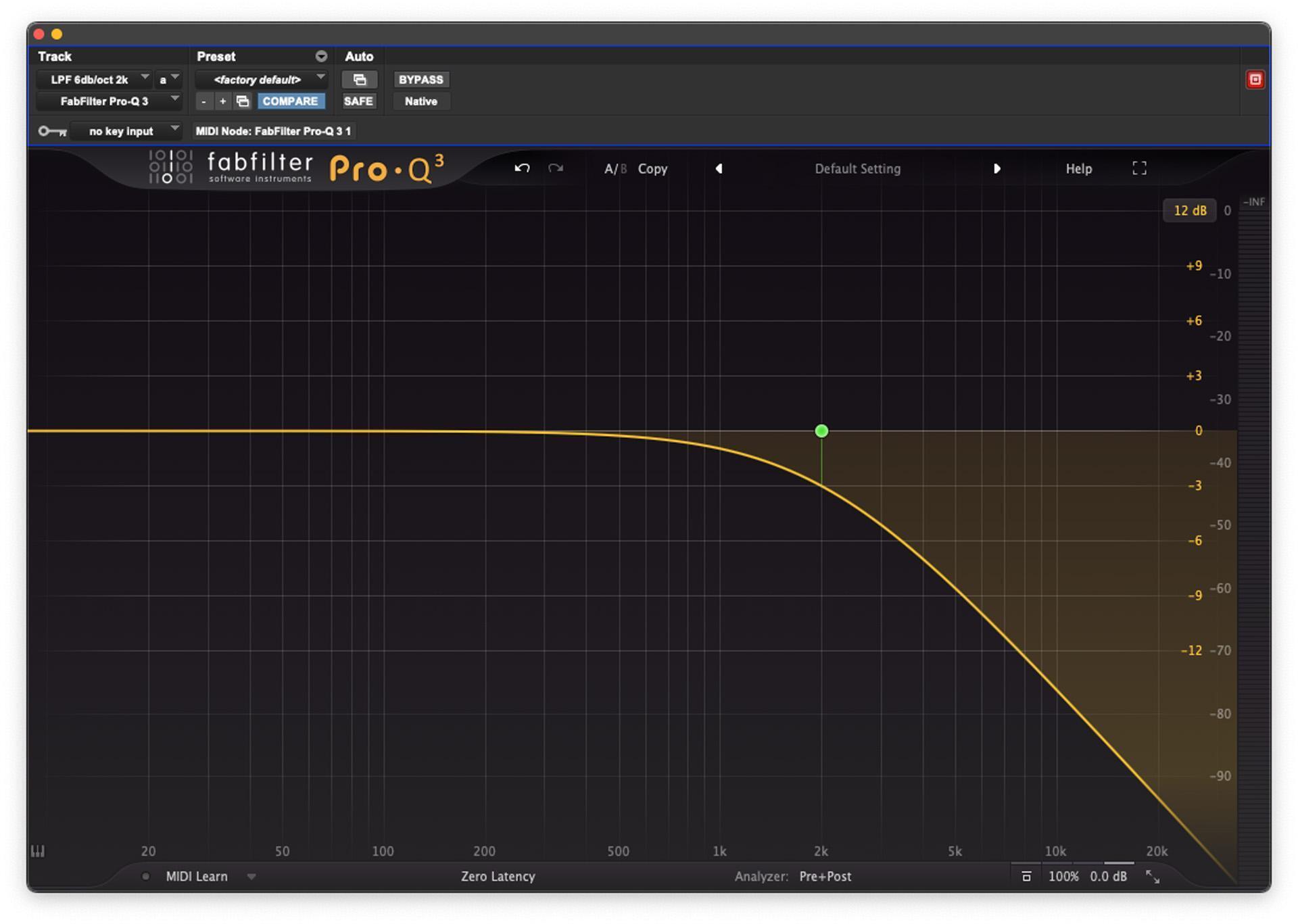This screenshot has width=1298, height=924.
Task: Open the no key input dropdown
Action: click(x=126, y=130)
